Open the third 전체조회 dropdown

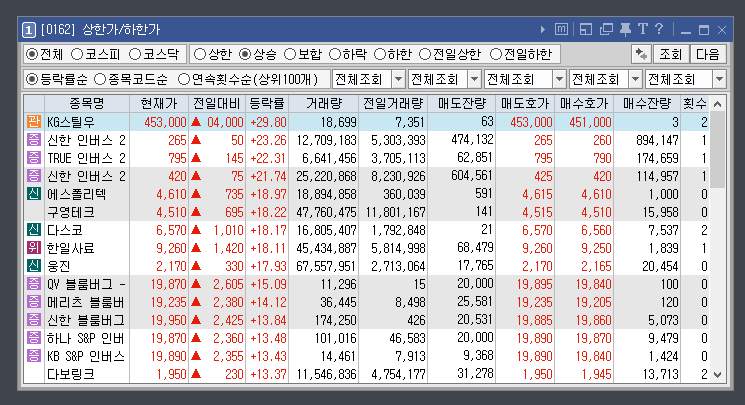(x=559, y=79)
